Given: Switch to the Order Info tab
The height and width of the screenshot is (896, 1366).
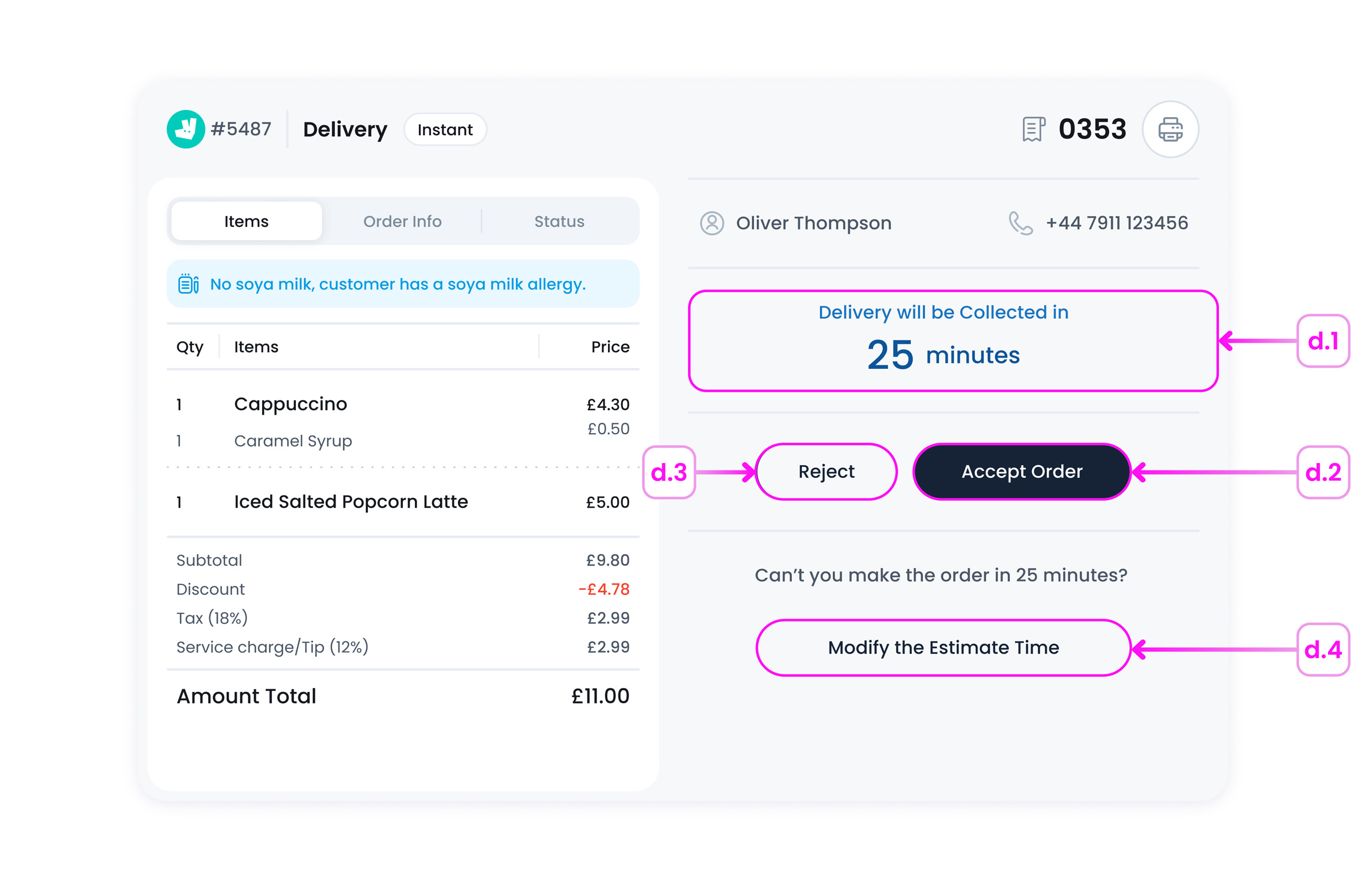Looking at the screenshot, I should [402, 222].
